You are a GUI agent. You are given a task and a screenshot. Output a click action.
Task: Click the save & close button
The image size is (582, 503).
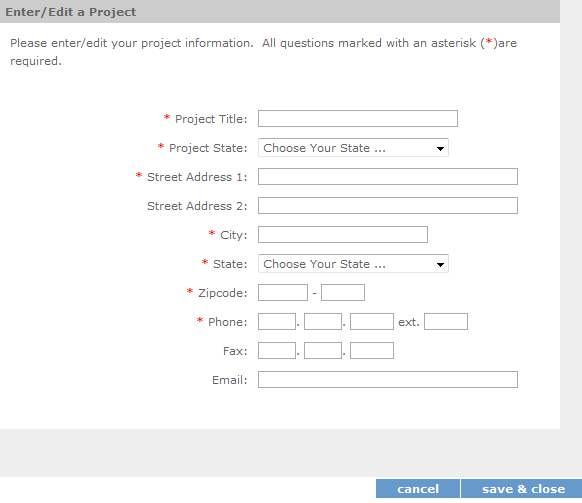coord(523,489)
